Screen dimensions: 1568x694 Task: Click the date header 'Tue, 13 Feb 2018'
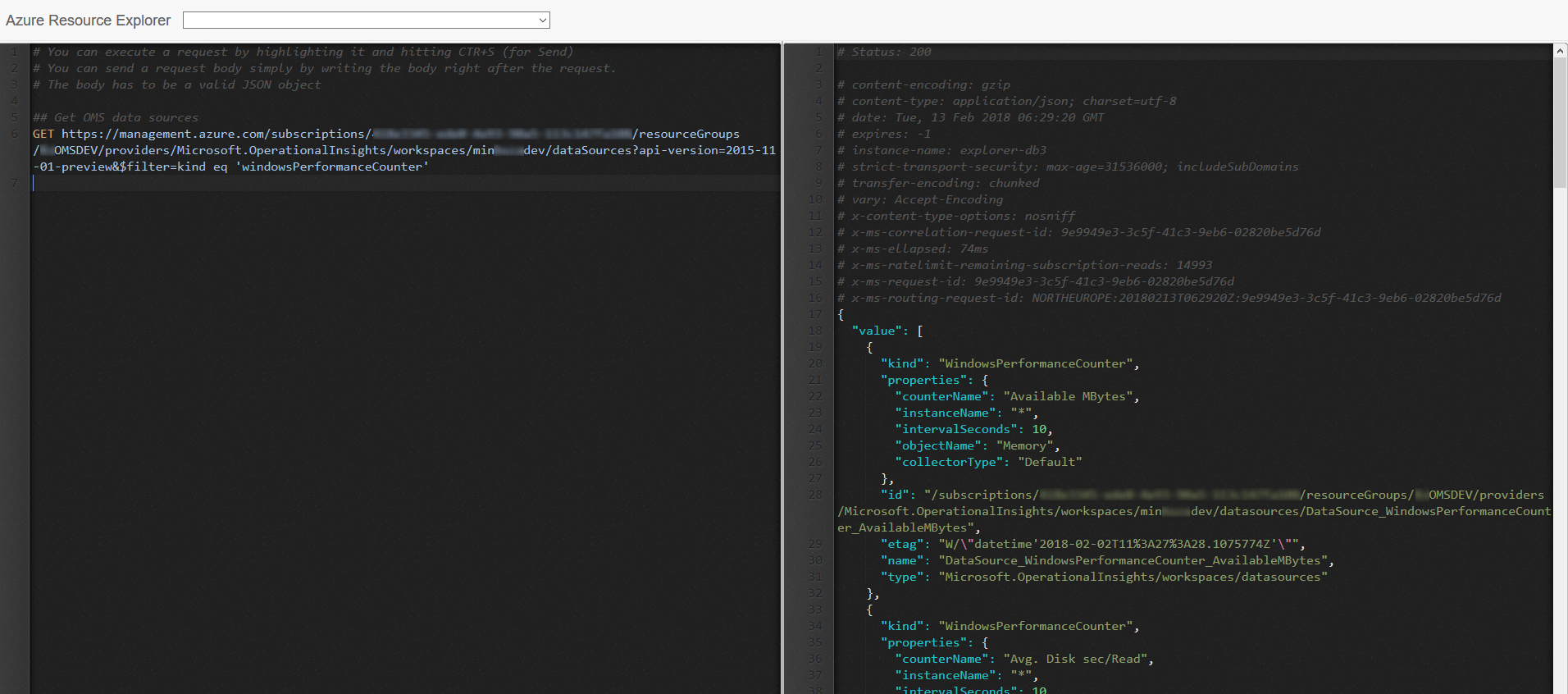click(971, 117)
